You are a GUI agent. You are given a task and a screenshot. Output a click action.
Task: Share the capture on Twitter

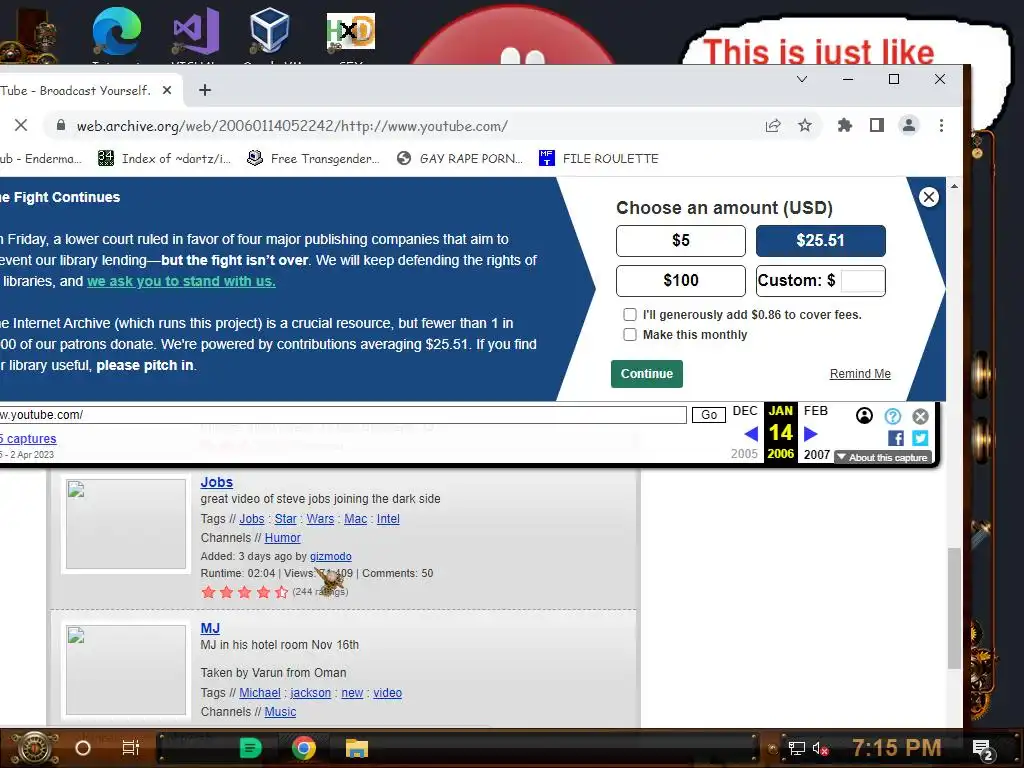click(x=920, y=438)
